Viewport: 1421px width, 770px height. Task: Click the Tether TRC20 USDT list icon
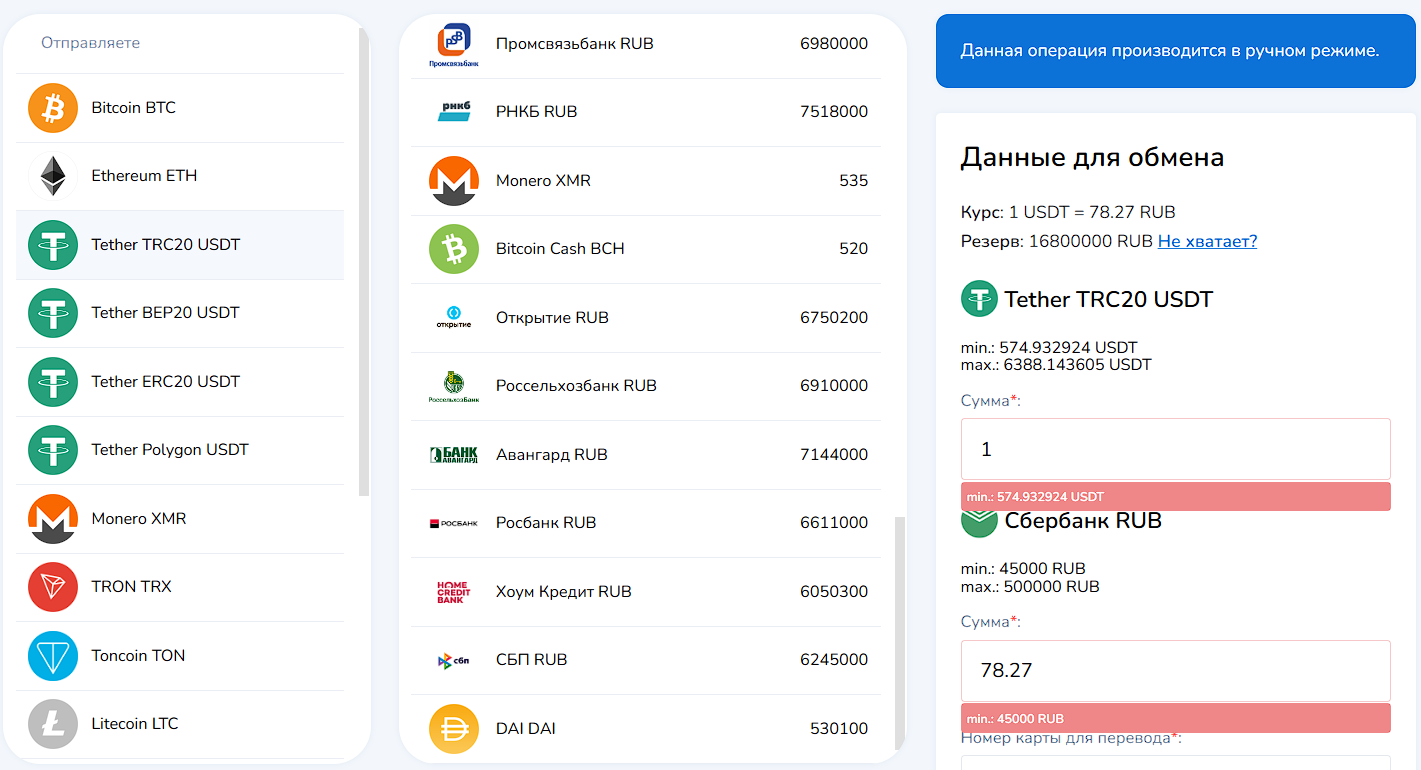coord(53,245)
